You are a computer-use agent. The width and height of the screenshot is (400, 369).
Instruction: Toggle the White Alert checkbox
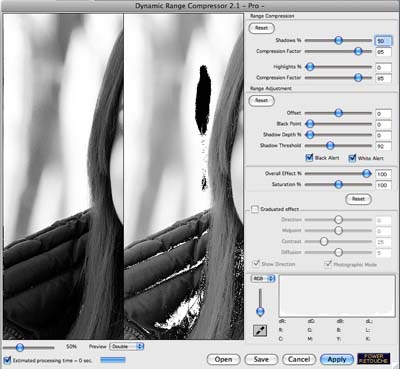(x=352, y=157)
